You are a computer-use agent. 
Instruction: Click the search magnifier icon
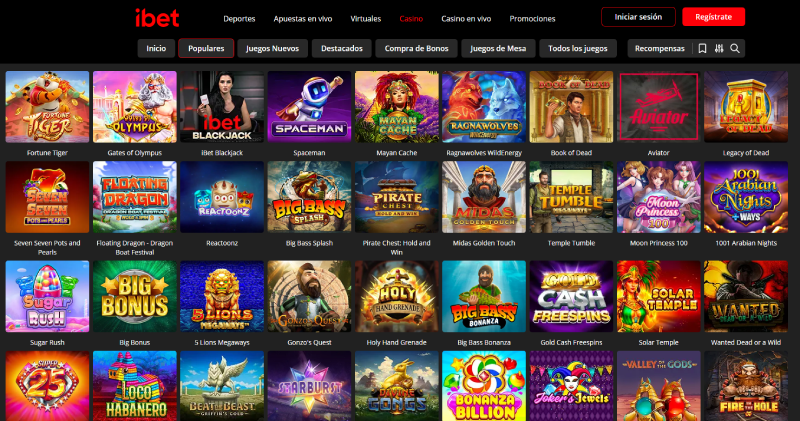point(735,48)
